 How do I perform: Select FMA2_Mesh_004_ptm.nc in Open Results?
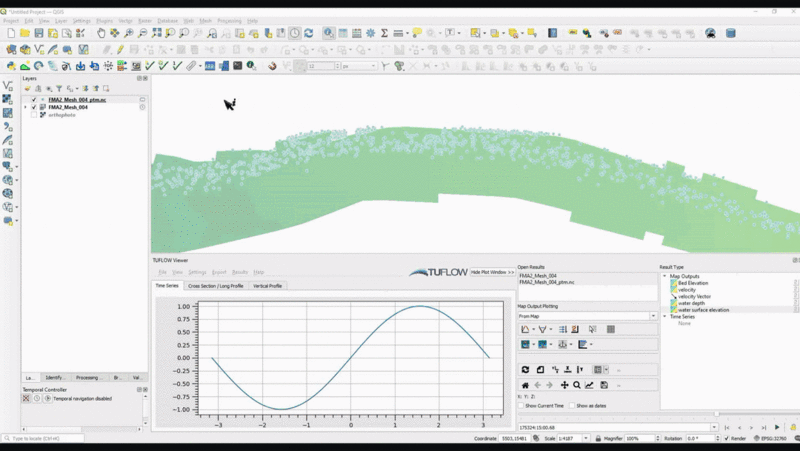[x=546, y=282]
